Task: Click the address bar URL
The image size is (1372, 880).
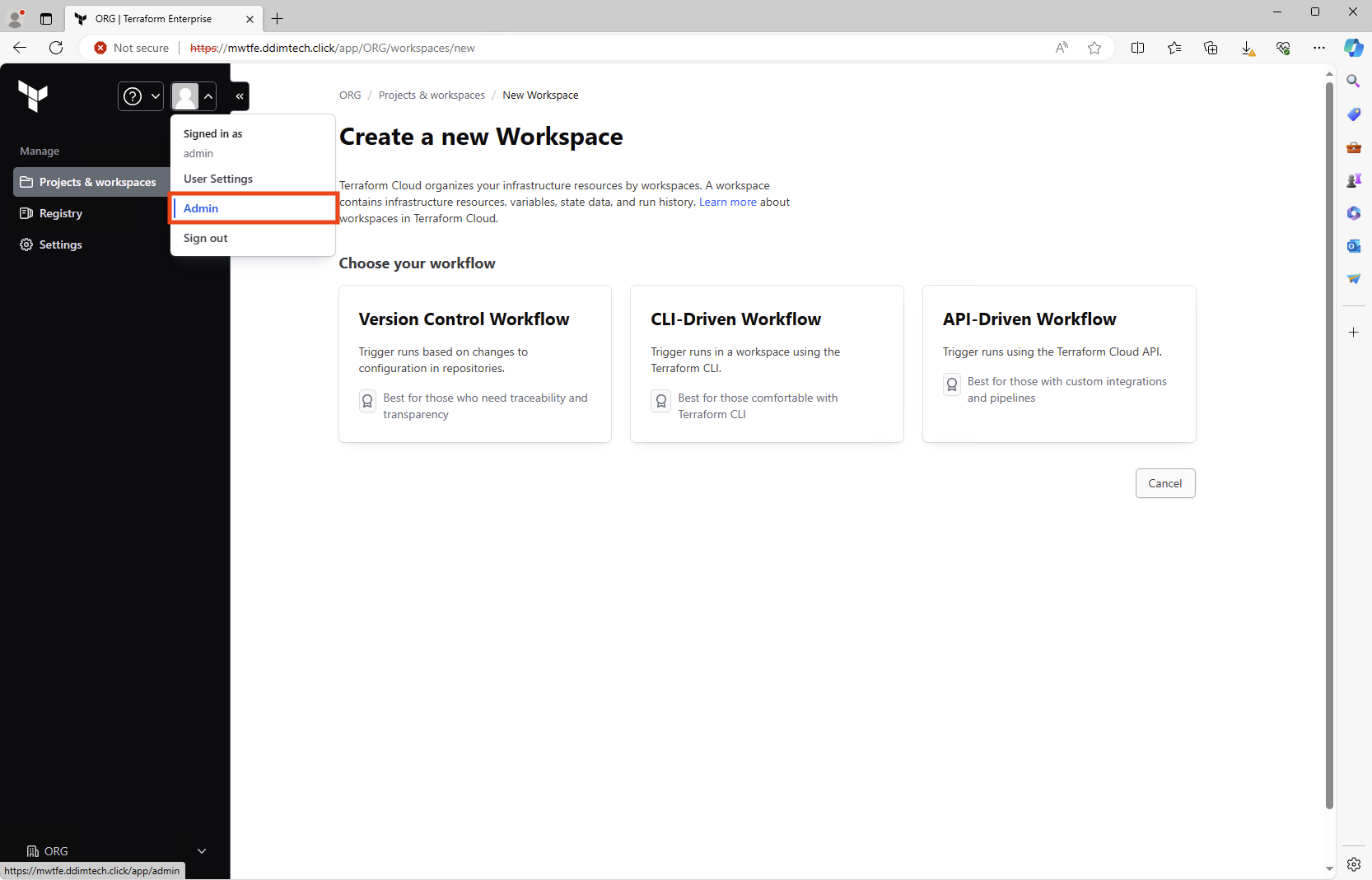Action: coord(333,48)
